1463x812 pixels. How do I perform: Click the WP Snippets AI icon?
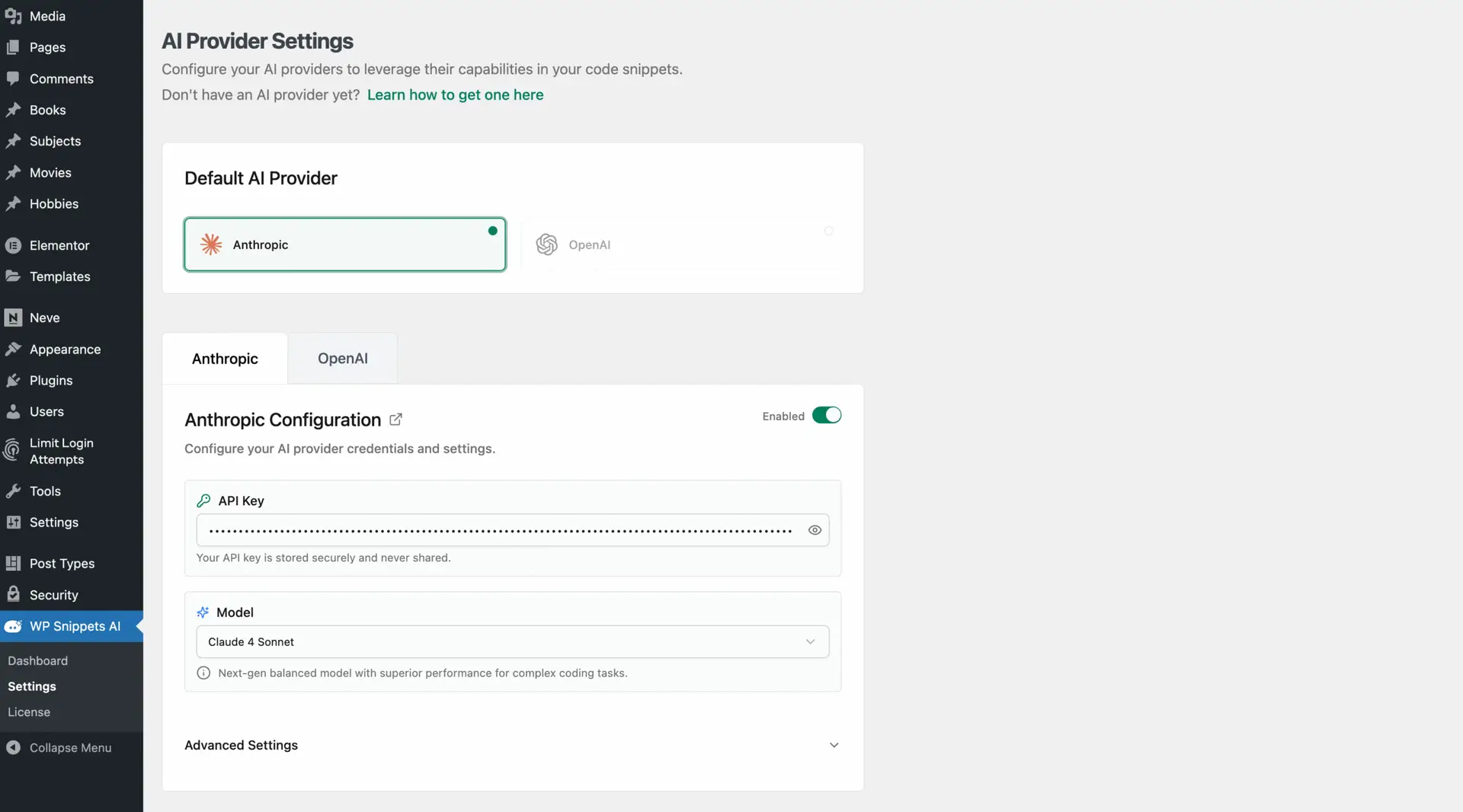pyautogui.click(x=13, y=626)
